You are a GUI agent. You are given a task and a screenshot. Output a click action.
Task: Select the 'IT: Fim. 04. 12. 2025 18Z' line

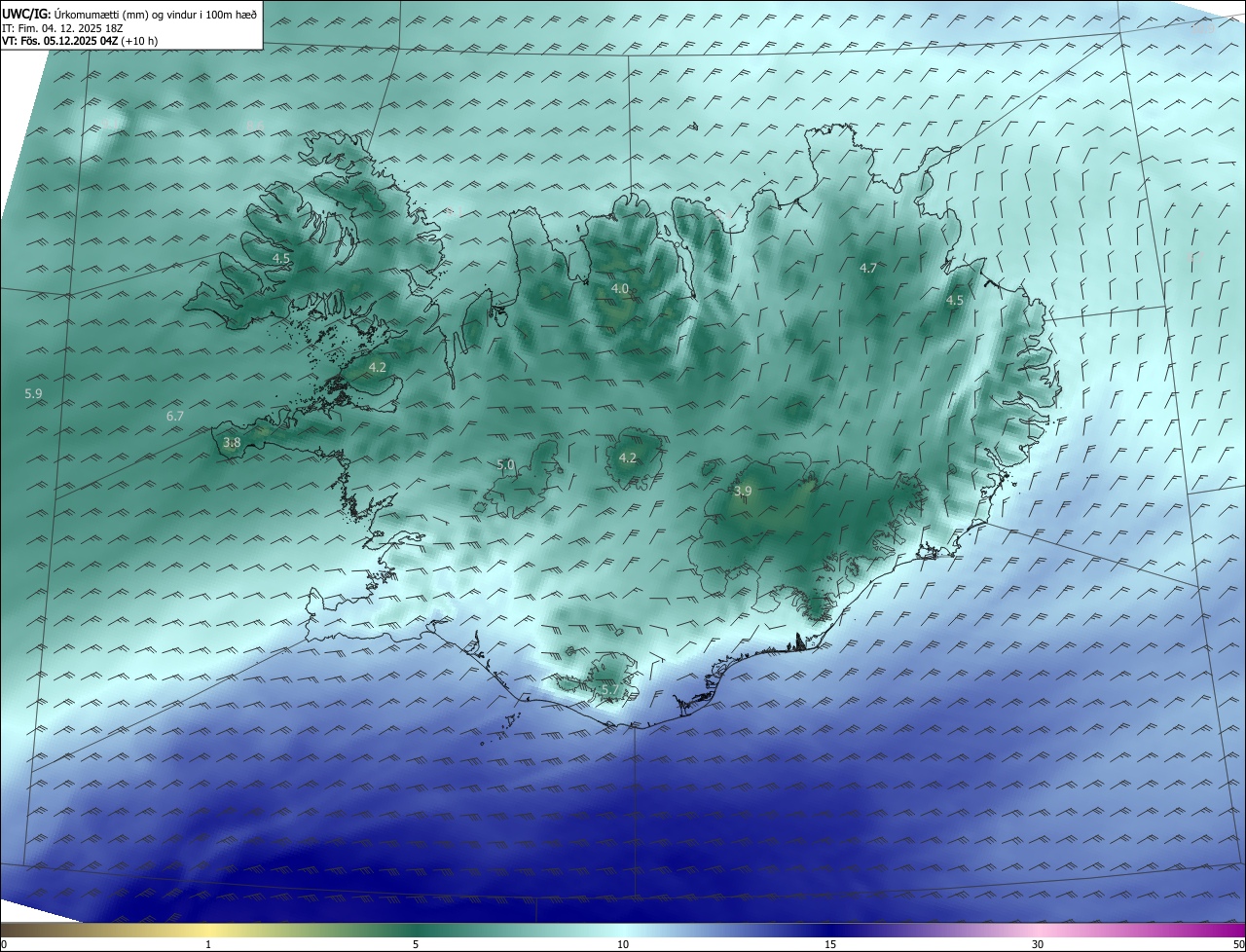point(61,28)
